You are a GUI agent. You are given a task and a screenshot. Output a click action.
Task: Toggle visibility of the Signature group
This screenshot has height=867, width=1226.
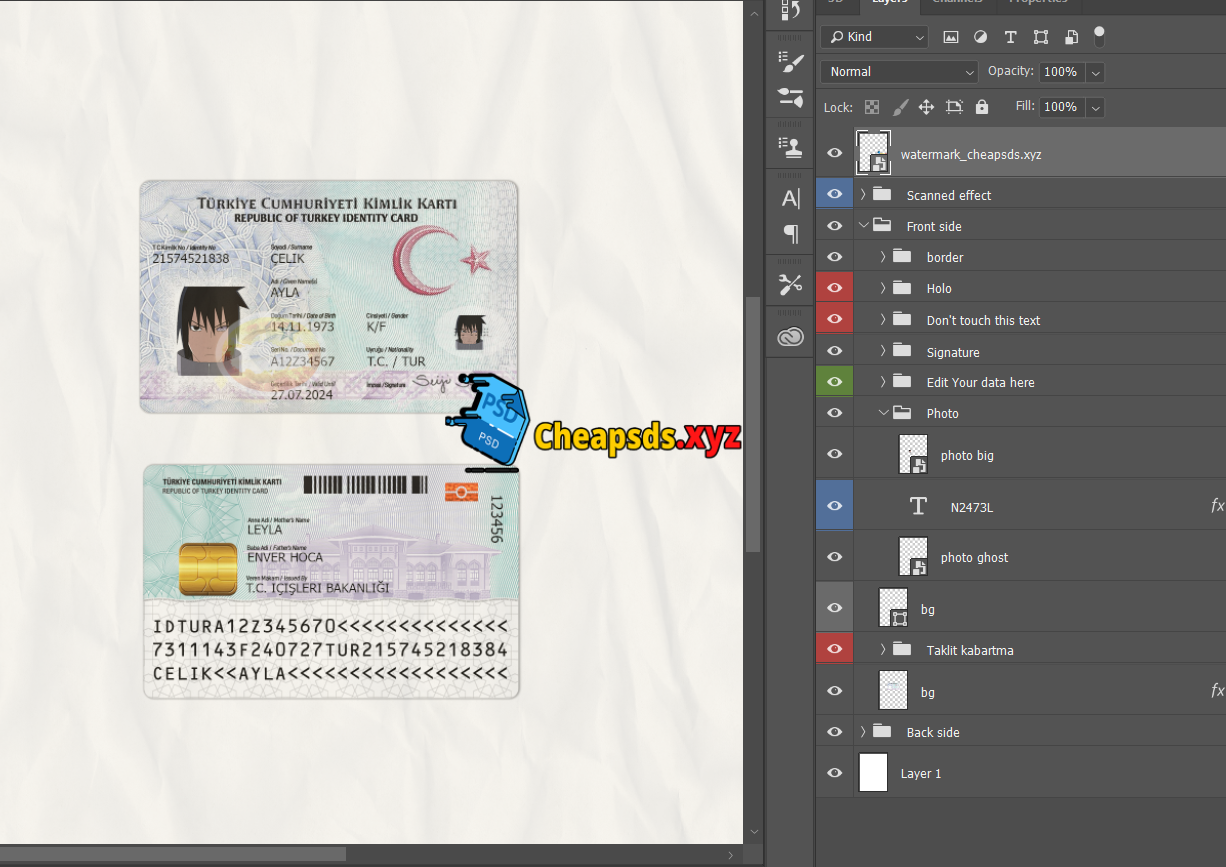pyautogui.click(x=835, y=352)
